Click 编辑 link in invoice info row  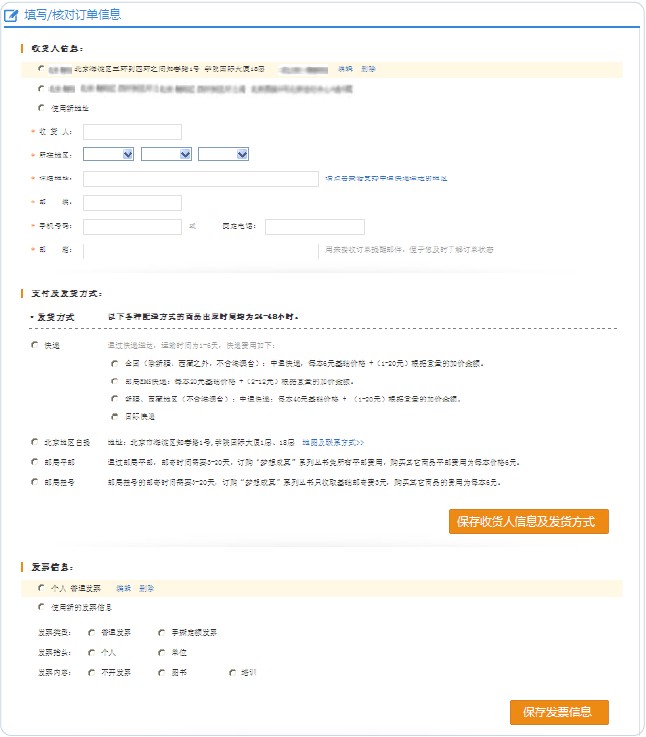[x=123, y=588]
